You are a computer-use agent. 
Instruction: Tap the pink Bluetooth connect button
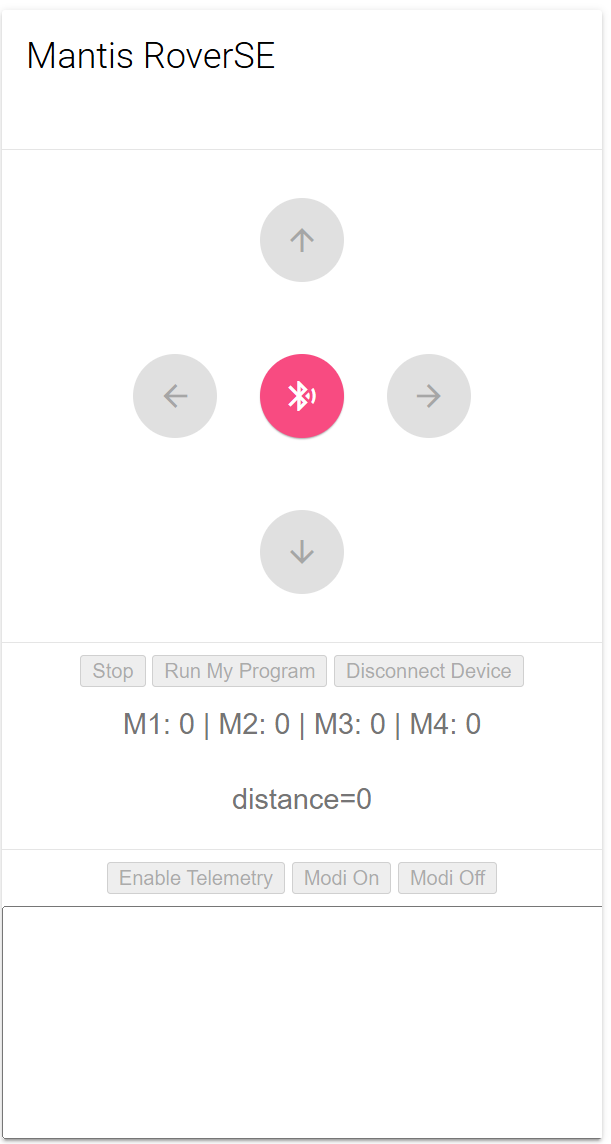pyautogui.click(x=302, y=396)
